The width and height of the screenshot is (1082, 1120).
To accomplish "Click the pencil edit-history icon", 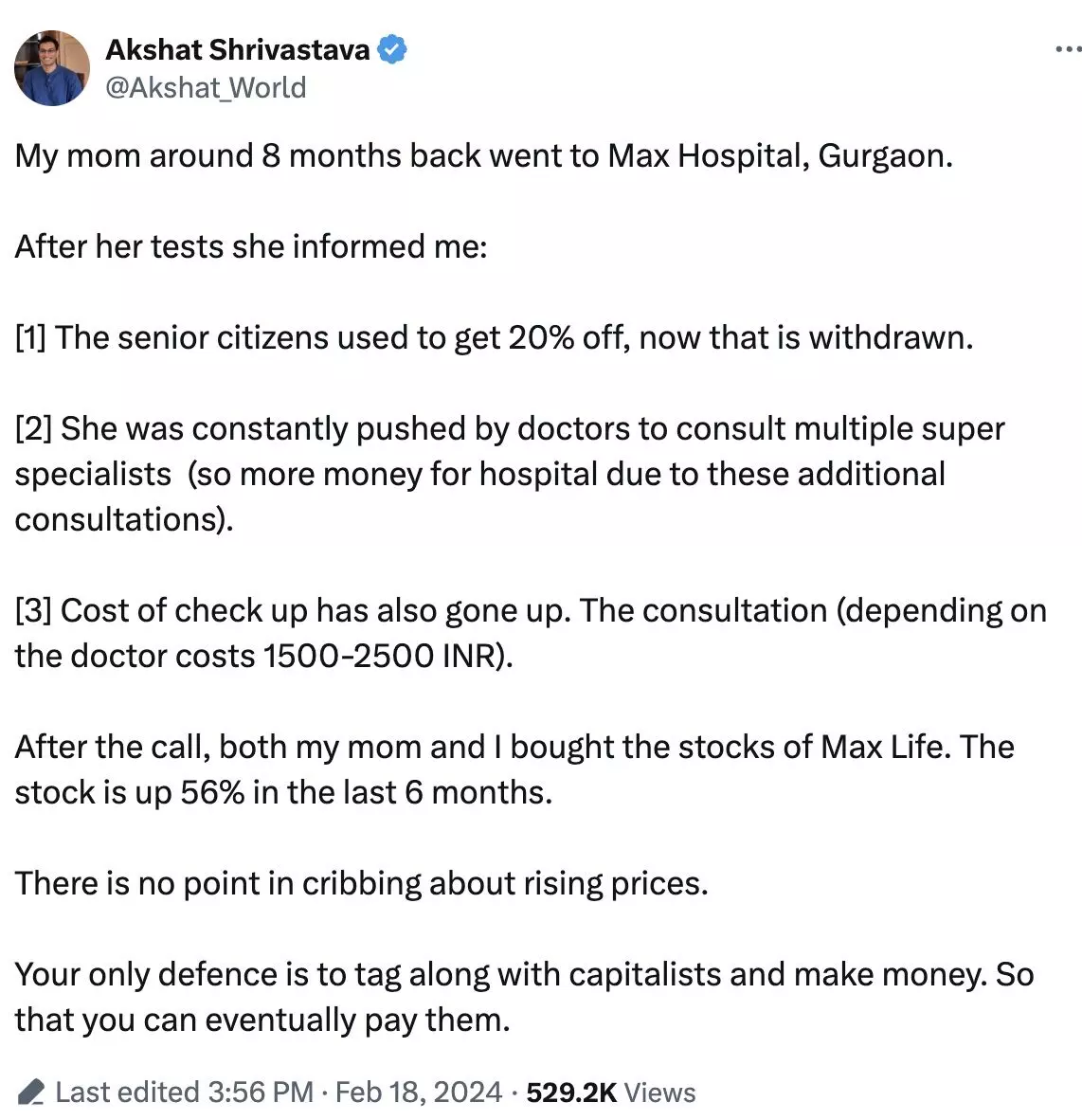I will pos(31,1093).
